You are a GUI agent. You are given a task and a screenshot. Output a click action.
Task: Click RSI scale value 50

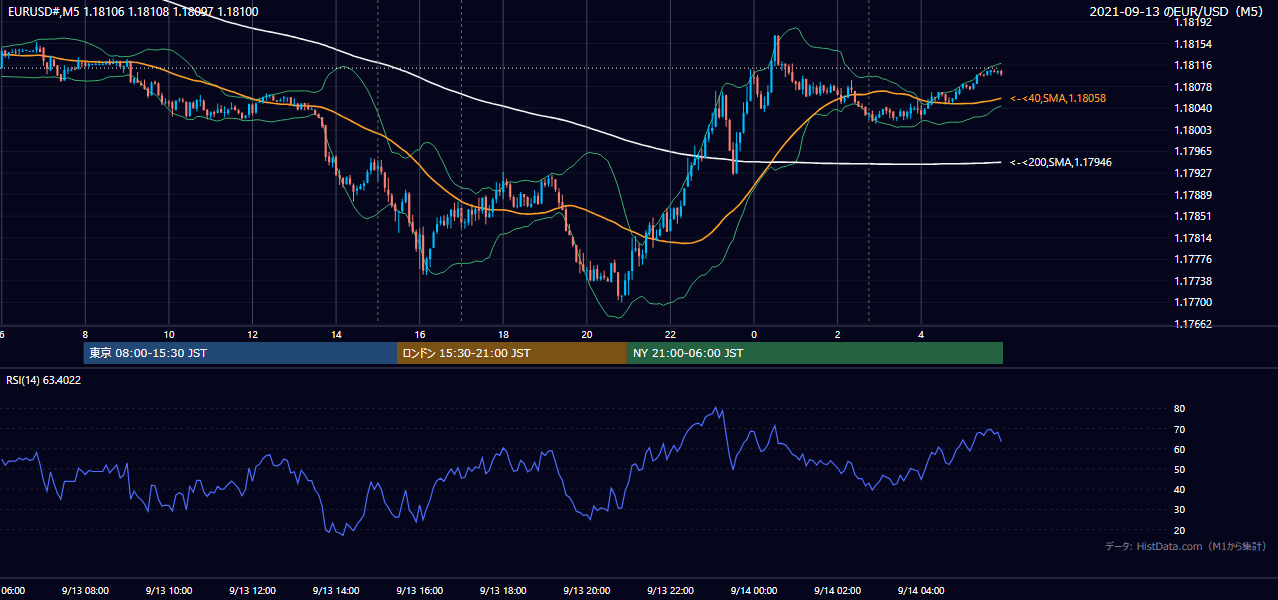[x=1179, y=469]
